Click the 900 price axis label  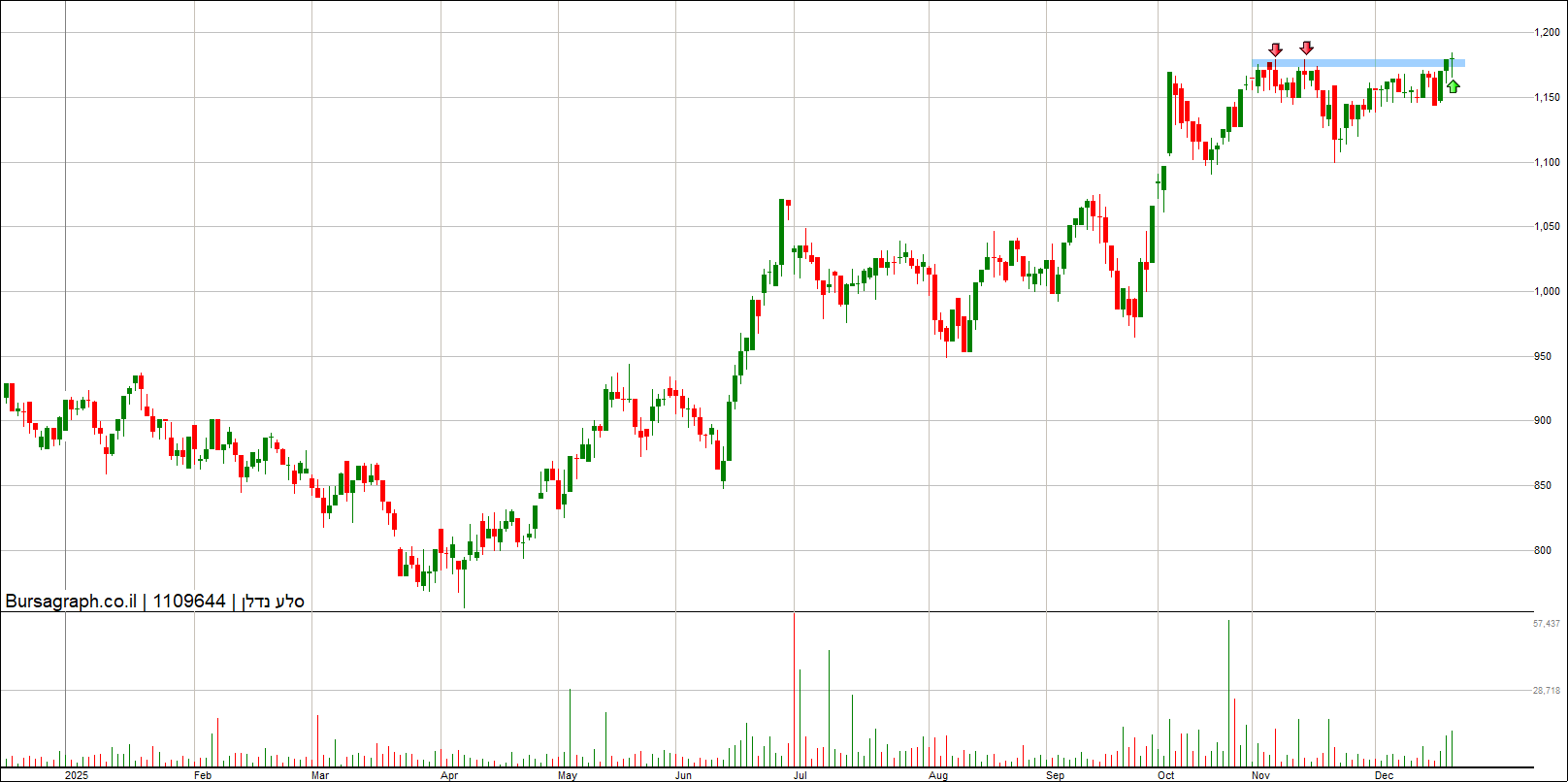point(1542,420)
